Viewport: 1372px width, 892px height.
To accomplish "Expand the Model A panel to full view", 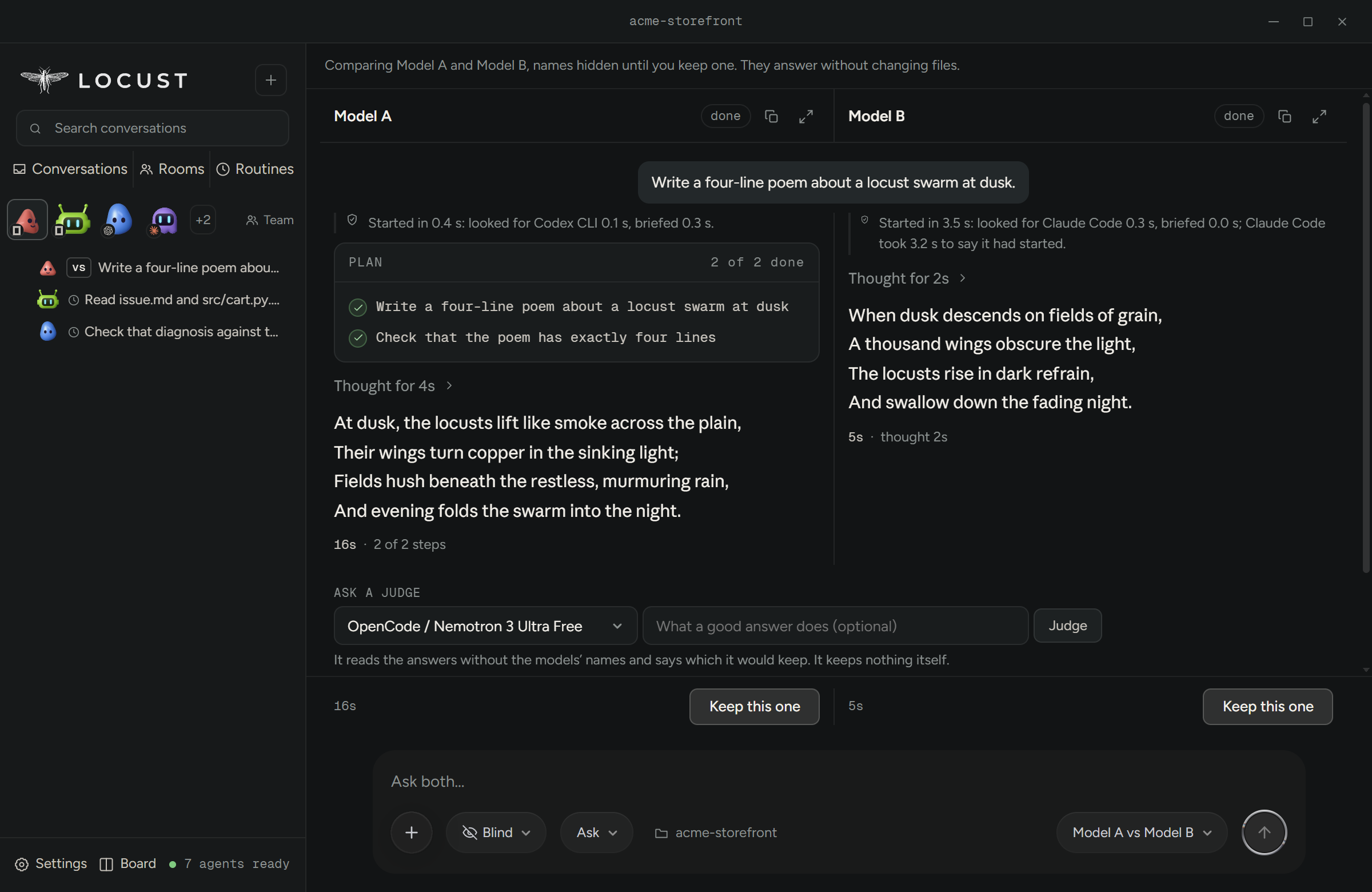I will pyautogui.click(x=805, y=117).
